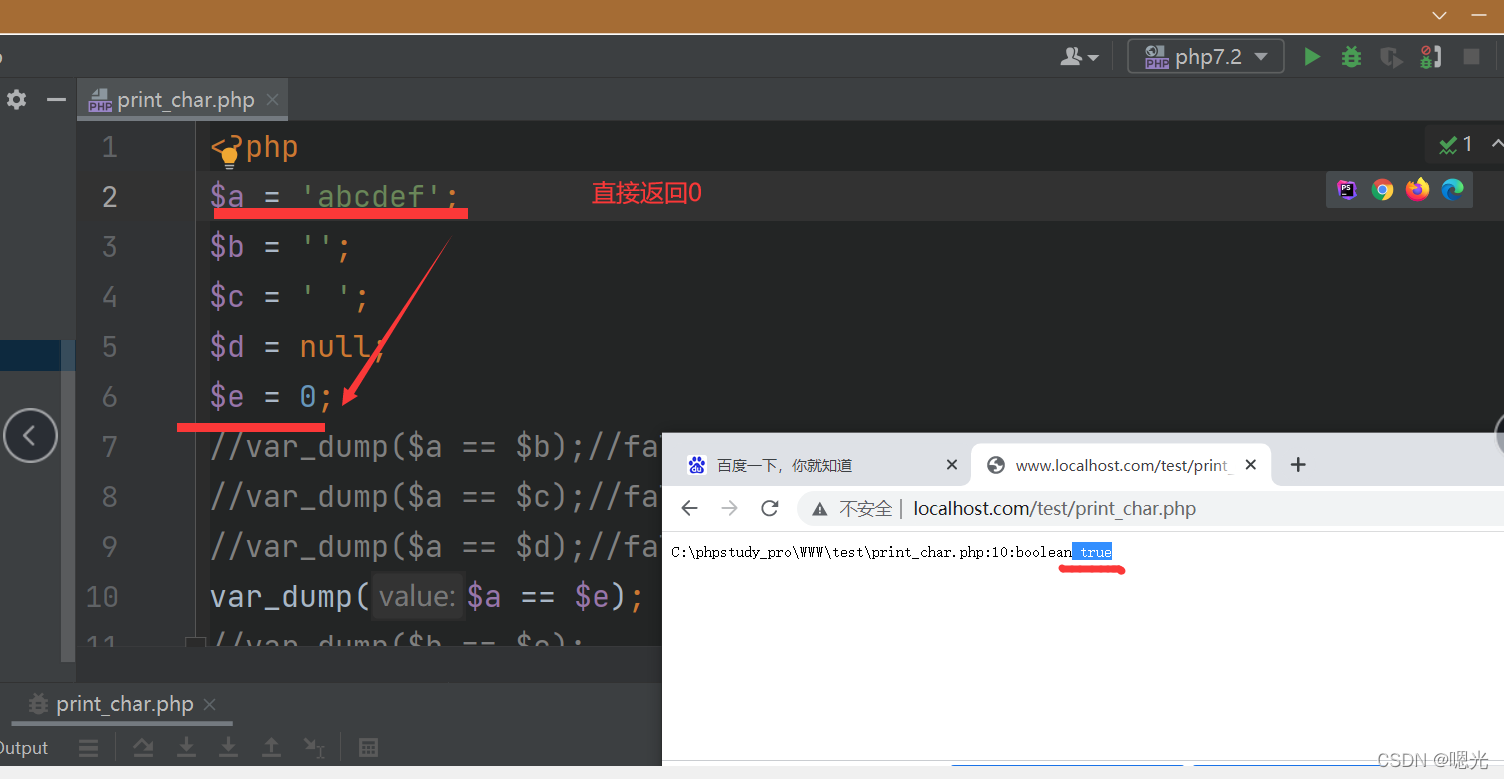Reload the localhost page in browser

click(x=769, y=508)
